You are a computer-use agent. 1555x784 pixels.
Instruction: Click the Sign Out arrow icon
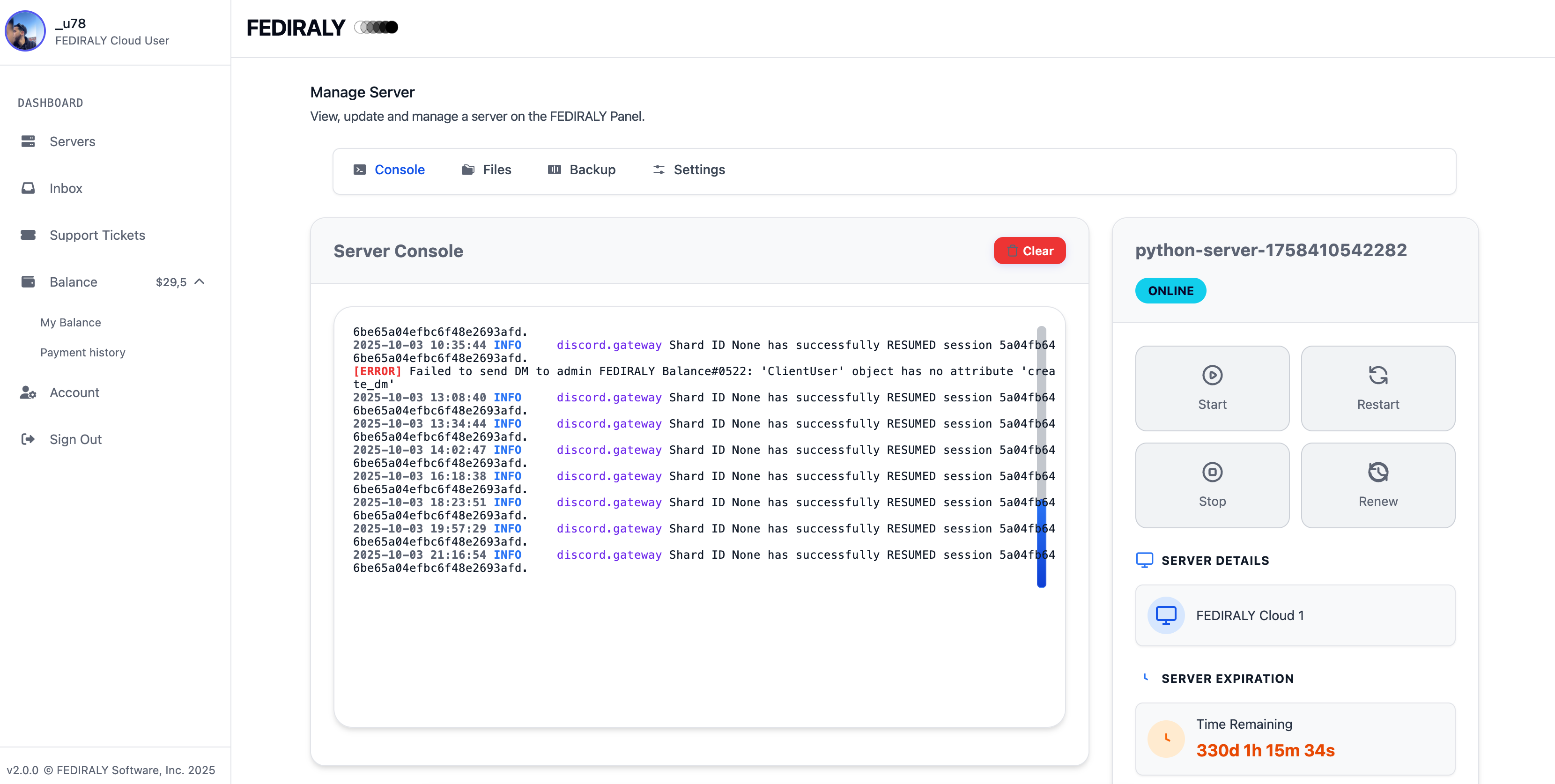click(28, 439)
